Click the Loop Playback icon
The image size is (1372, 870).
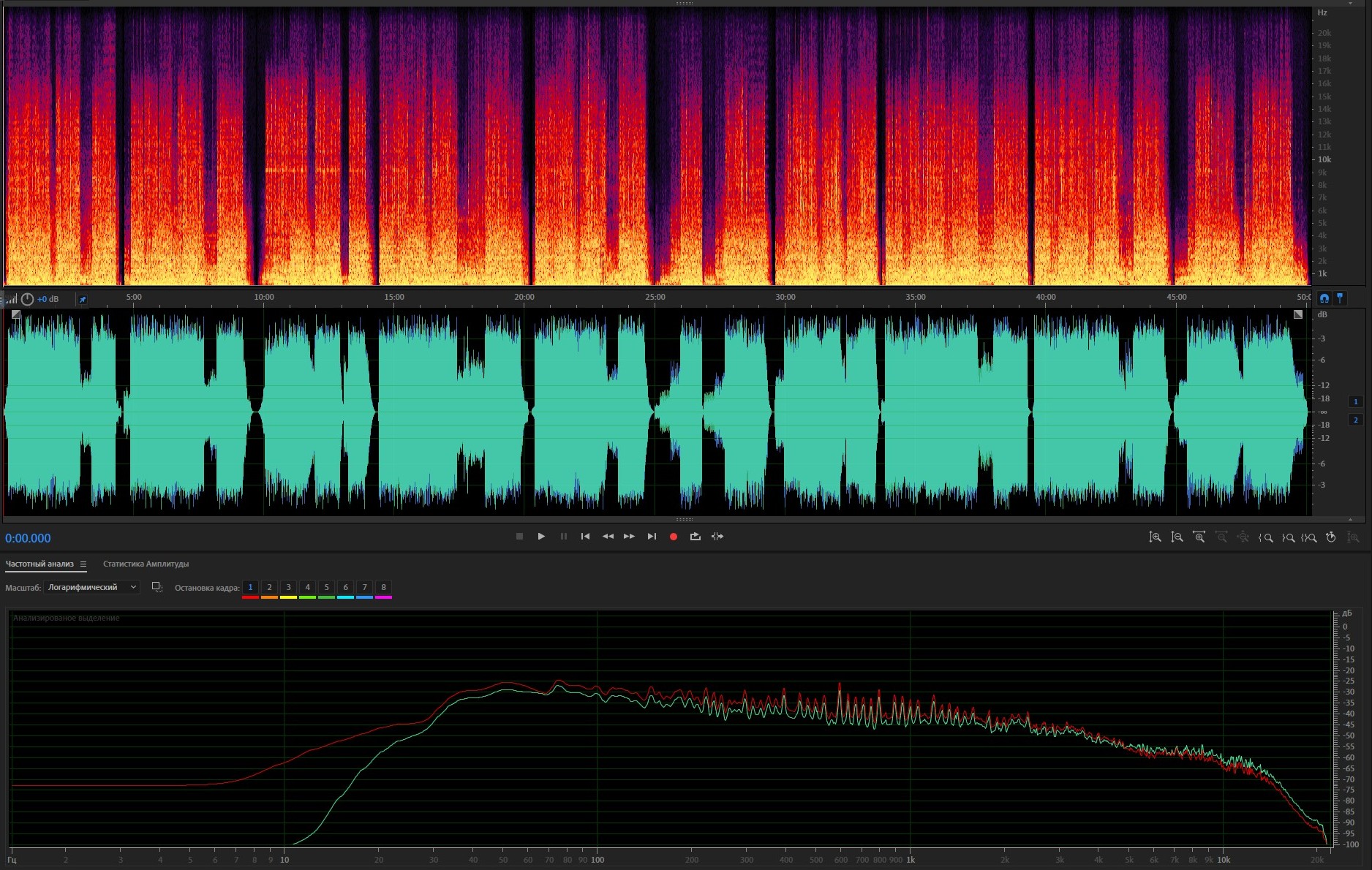(695, 537)
